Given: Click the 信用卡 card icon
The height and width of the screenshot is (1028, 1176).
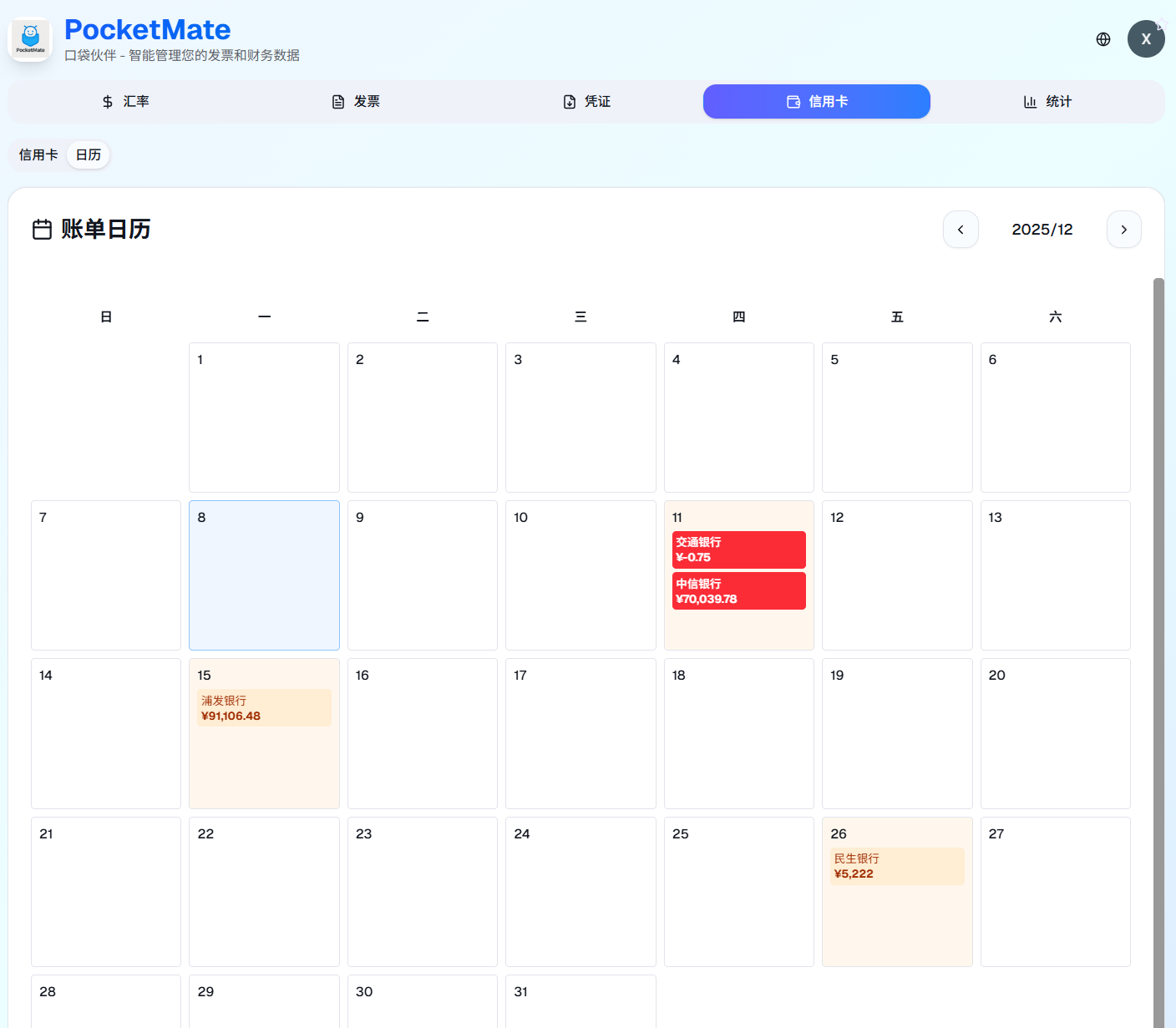Looking at the screenshot, I should [793, 101].
